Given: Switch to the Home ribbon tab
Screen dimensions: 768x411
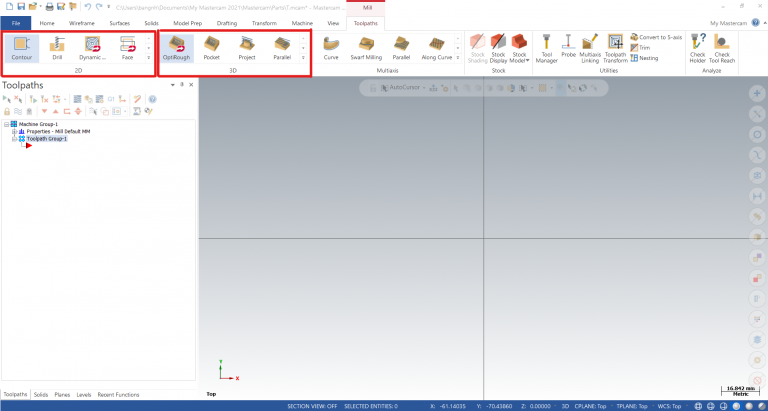Looking at the screenshot, I should pyautogui.click(x=47, y=23).
